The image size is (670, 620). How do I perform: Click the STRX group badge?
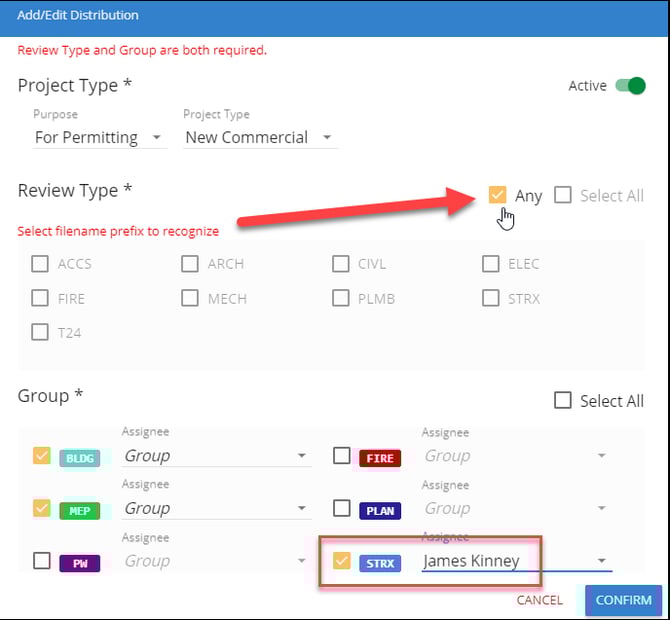point(380,563)
